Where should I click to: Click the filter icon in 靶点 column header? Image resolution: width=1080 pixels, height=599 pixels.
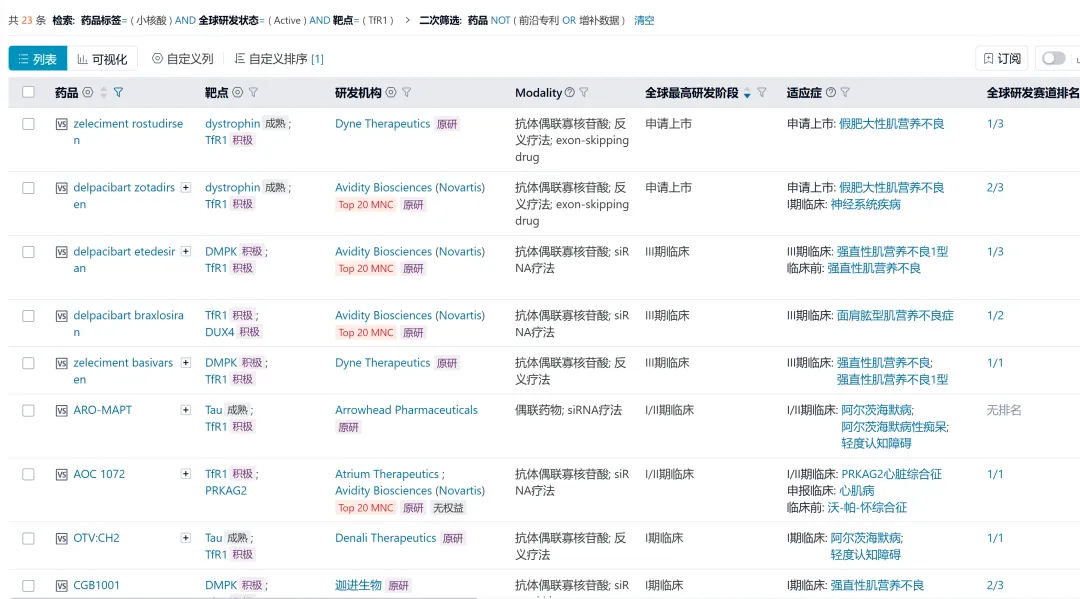(x=253, y=92)
